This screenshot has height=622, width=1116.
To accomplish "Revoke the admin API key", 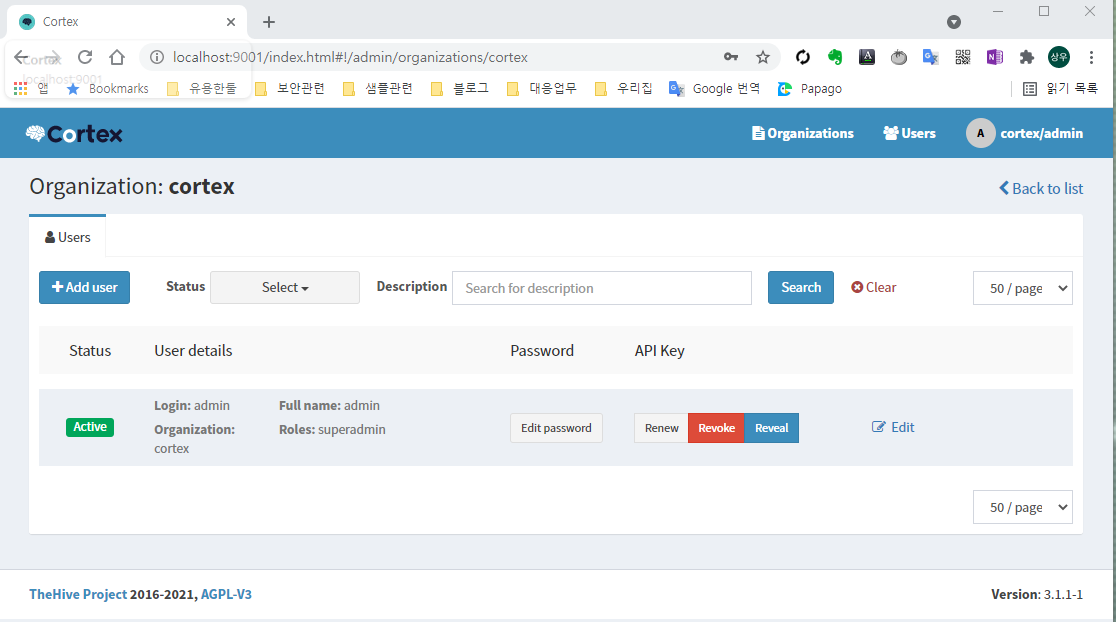I will [x=716, y=428].
